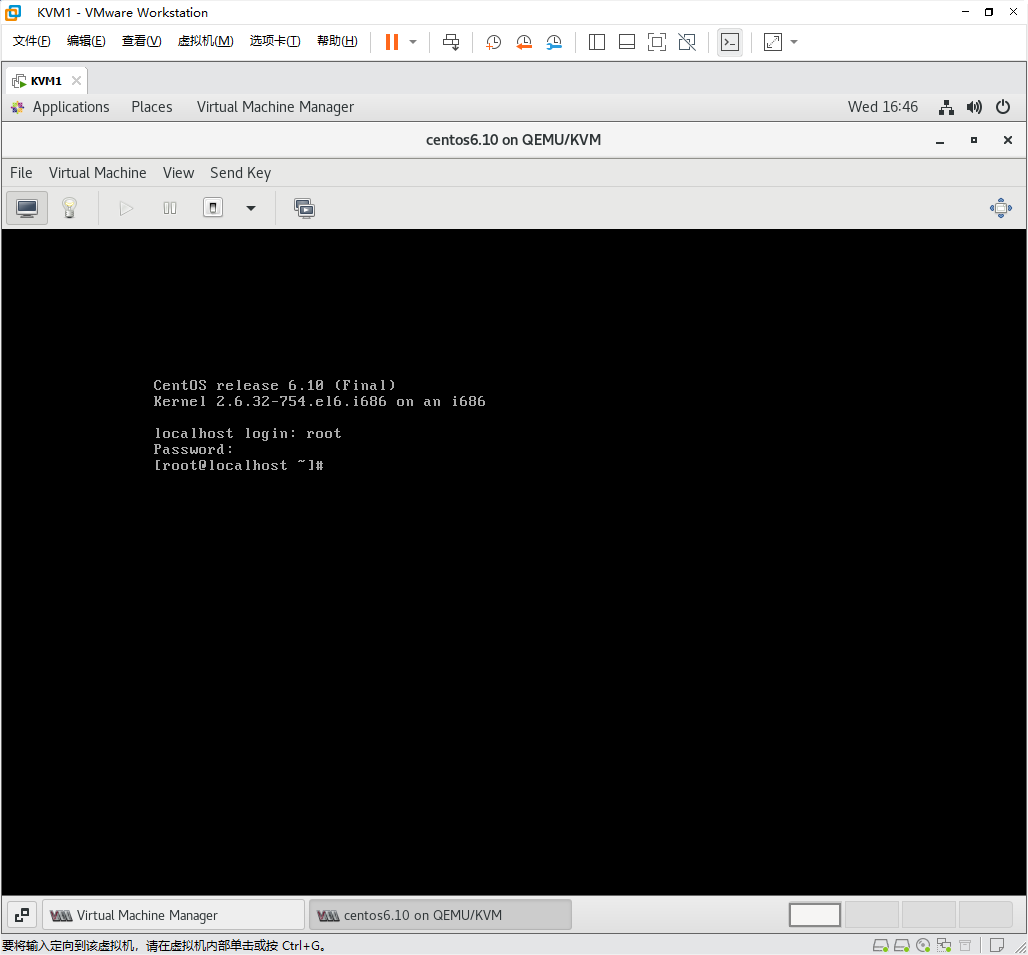
Task: Select the centos6.10 on QEMU/KVM taskbar button
Action: pos(440,914)
